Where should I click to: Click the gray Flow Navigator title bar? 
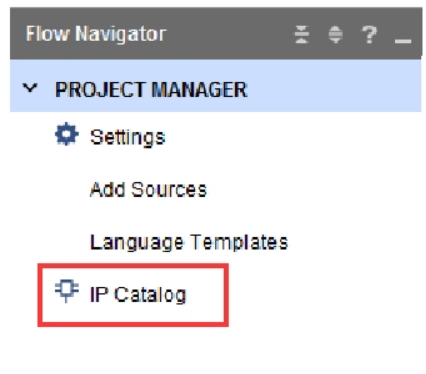(x=215, y=34)
